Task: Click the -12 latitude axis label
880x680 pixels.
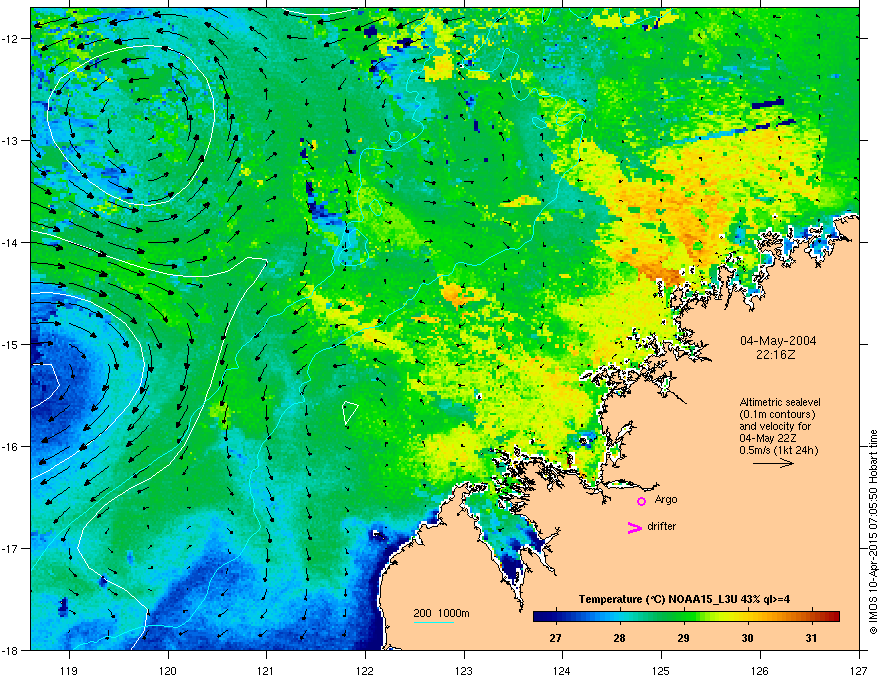Action: (10, 39)
